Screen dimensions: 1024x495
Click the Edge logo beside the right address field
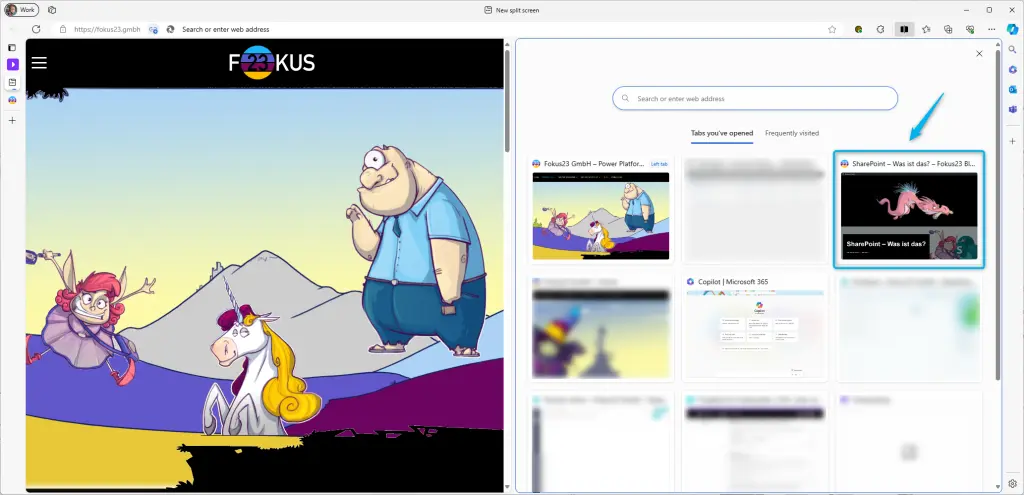pyautogui.click(x=170, y=29)
